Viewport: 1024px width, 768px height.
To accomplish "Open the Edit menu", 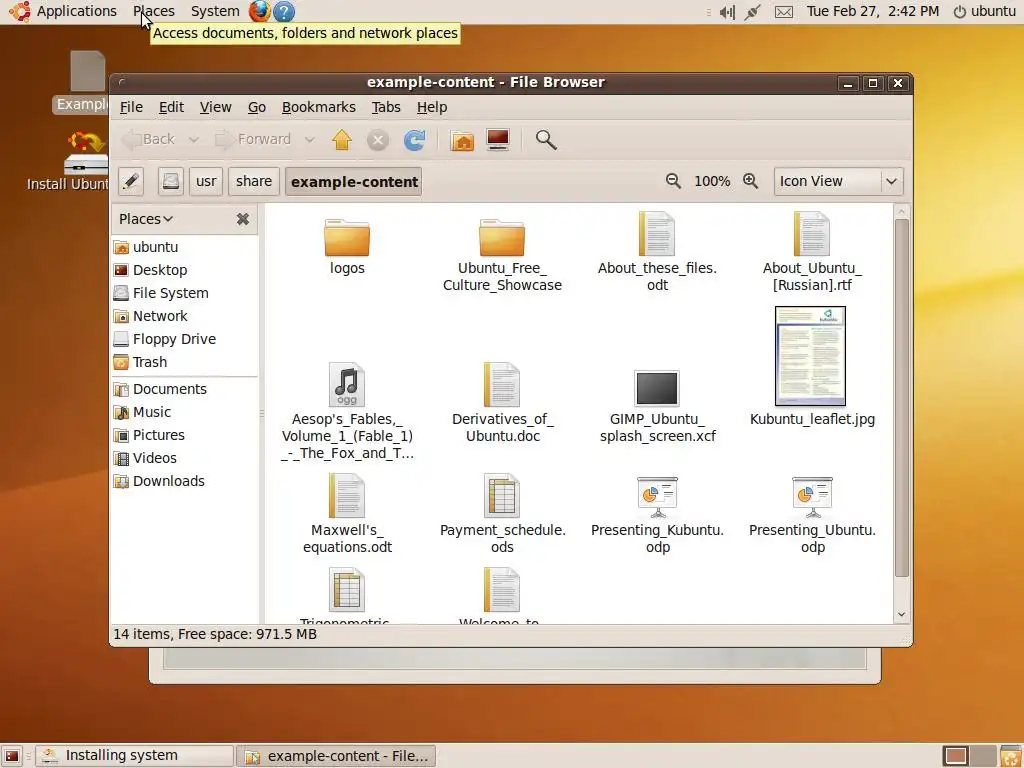I will 171,107.
